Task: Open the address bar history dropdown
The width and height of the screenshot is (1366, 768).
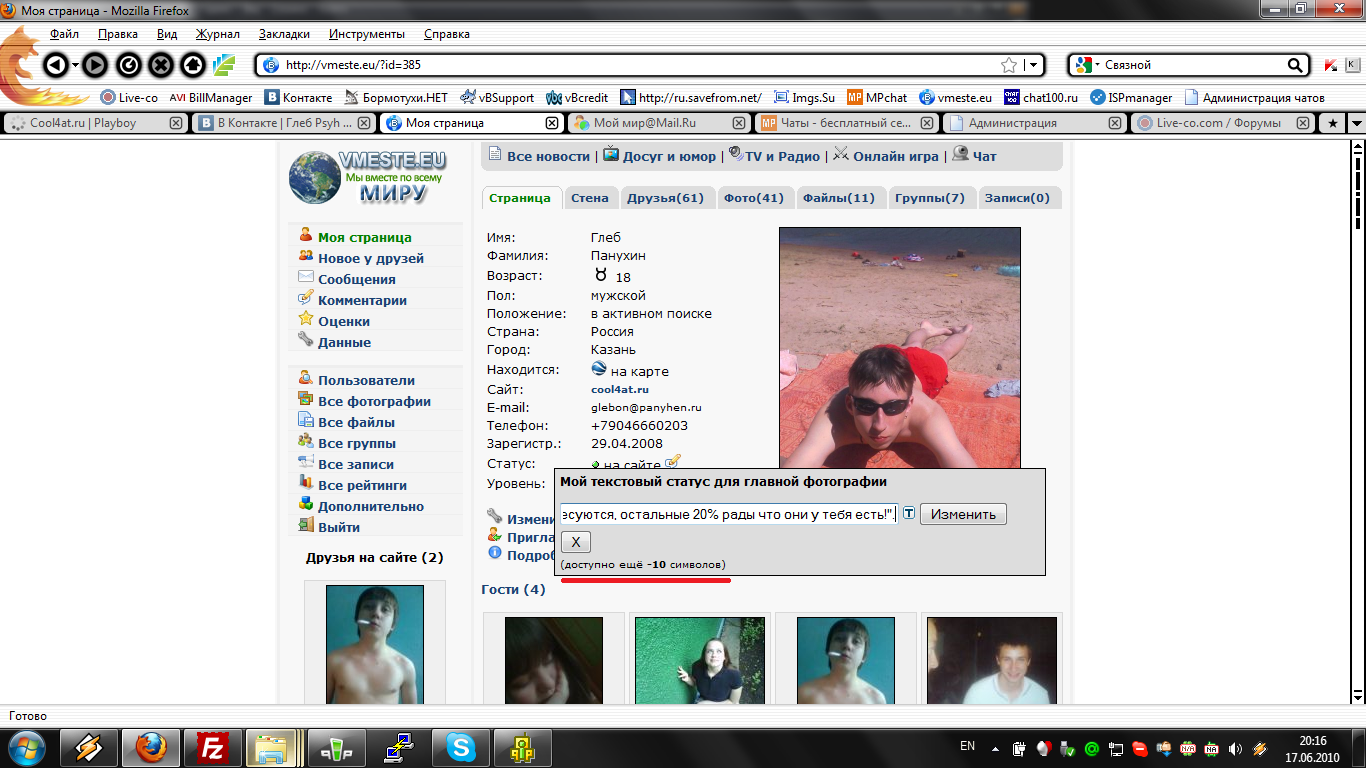Action: pyautogui.click(x=1033, y=65)
